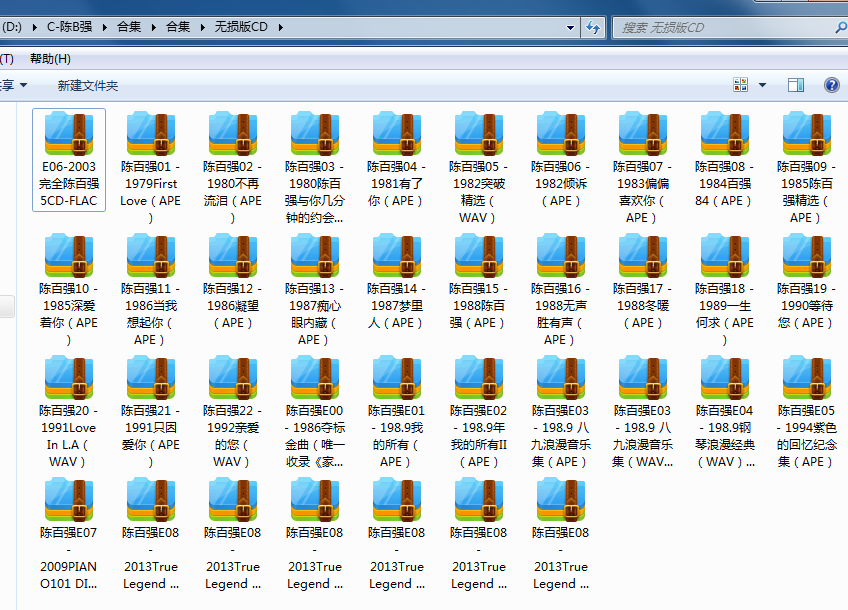
Task: Click the change view icon in the toolbar
Action: point(741,85)
